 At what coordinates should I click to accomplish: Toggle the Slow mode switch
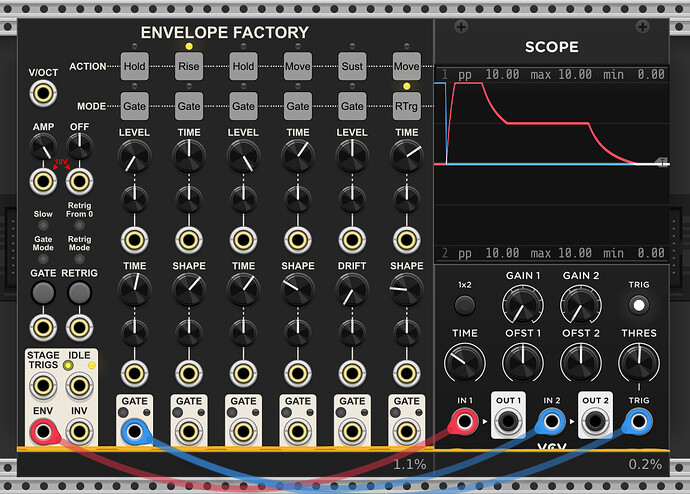pyautogui.click(x=43, y=226)
